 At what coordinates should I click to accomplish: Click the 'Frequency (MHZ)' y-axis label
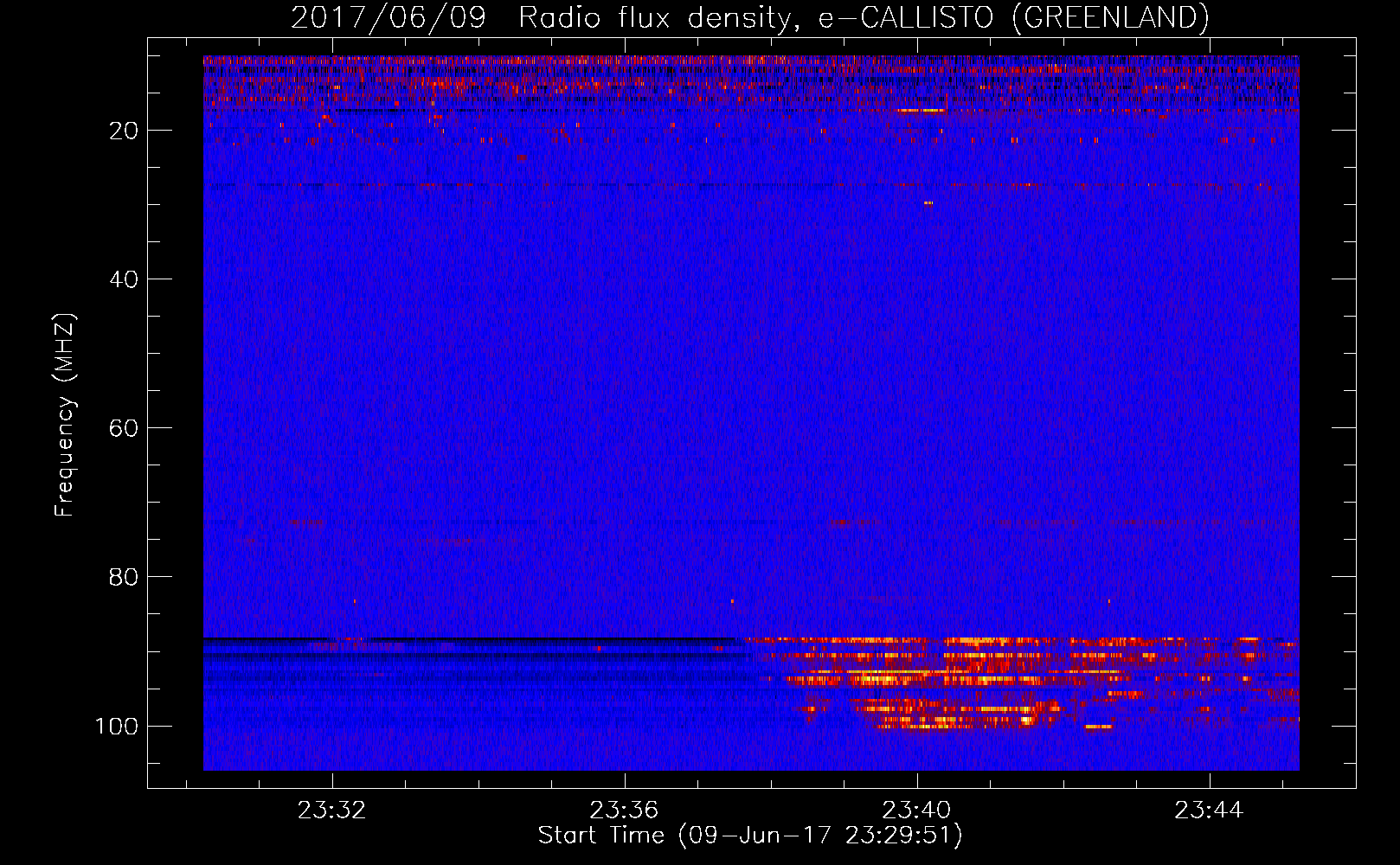[66, 414]
